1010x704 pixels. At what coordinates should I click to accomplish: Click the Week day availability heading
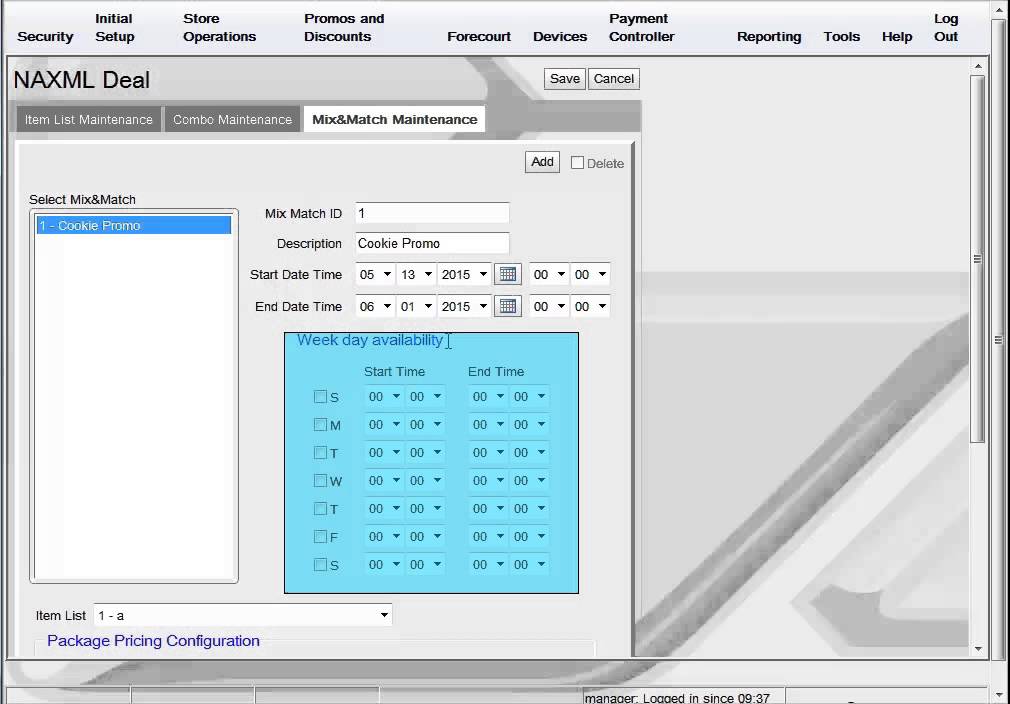370,340
